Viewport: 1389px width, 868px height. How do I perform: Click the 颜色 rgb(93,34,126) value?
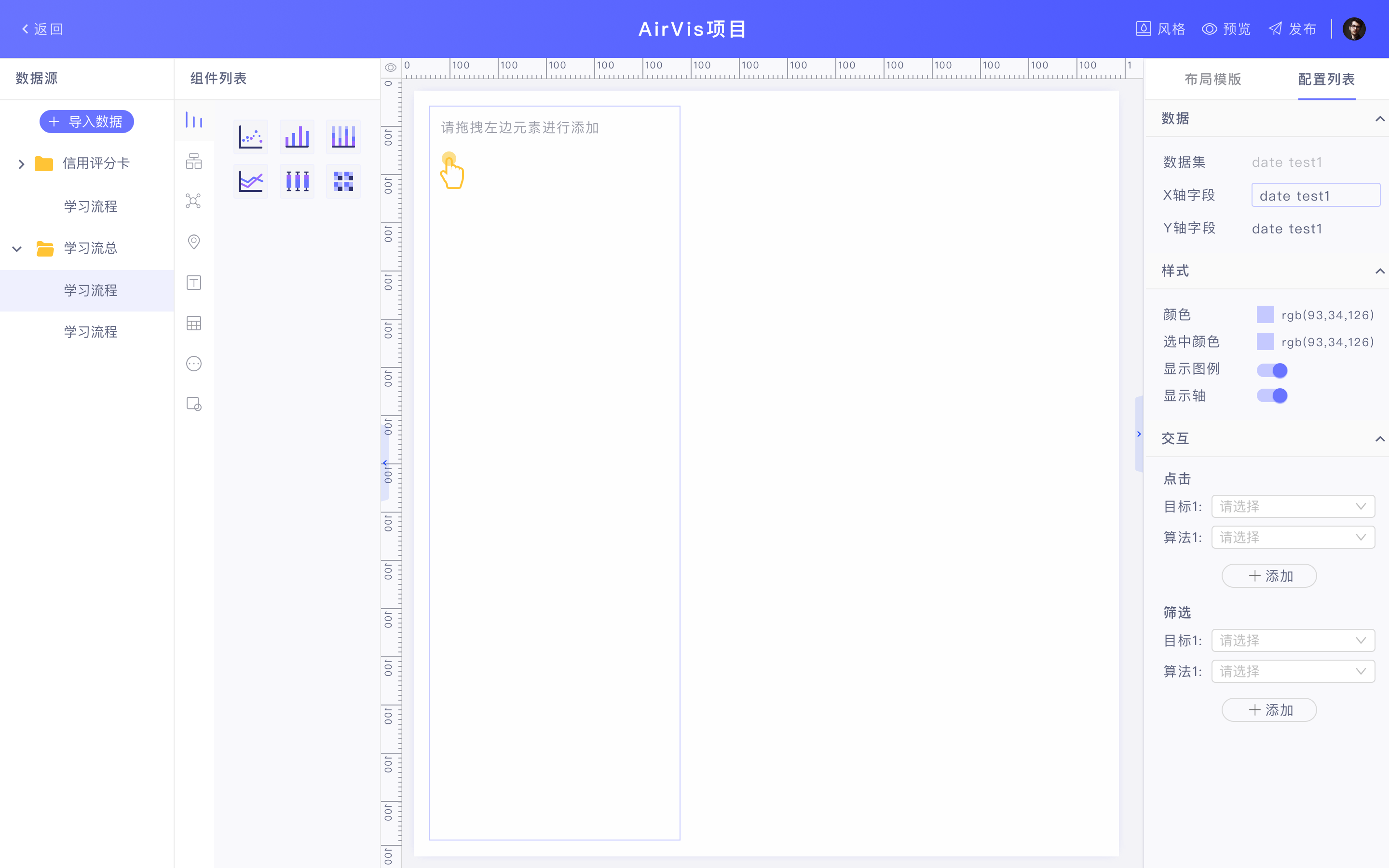coord(1328,315)
